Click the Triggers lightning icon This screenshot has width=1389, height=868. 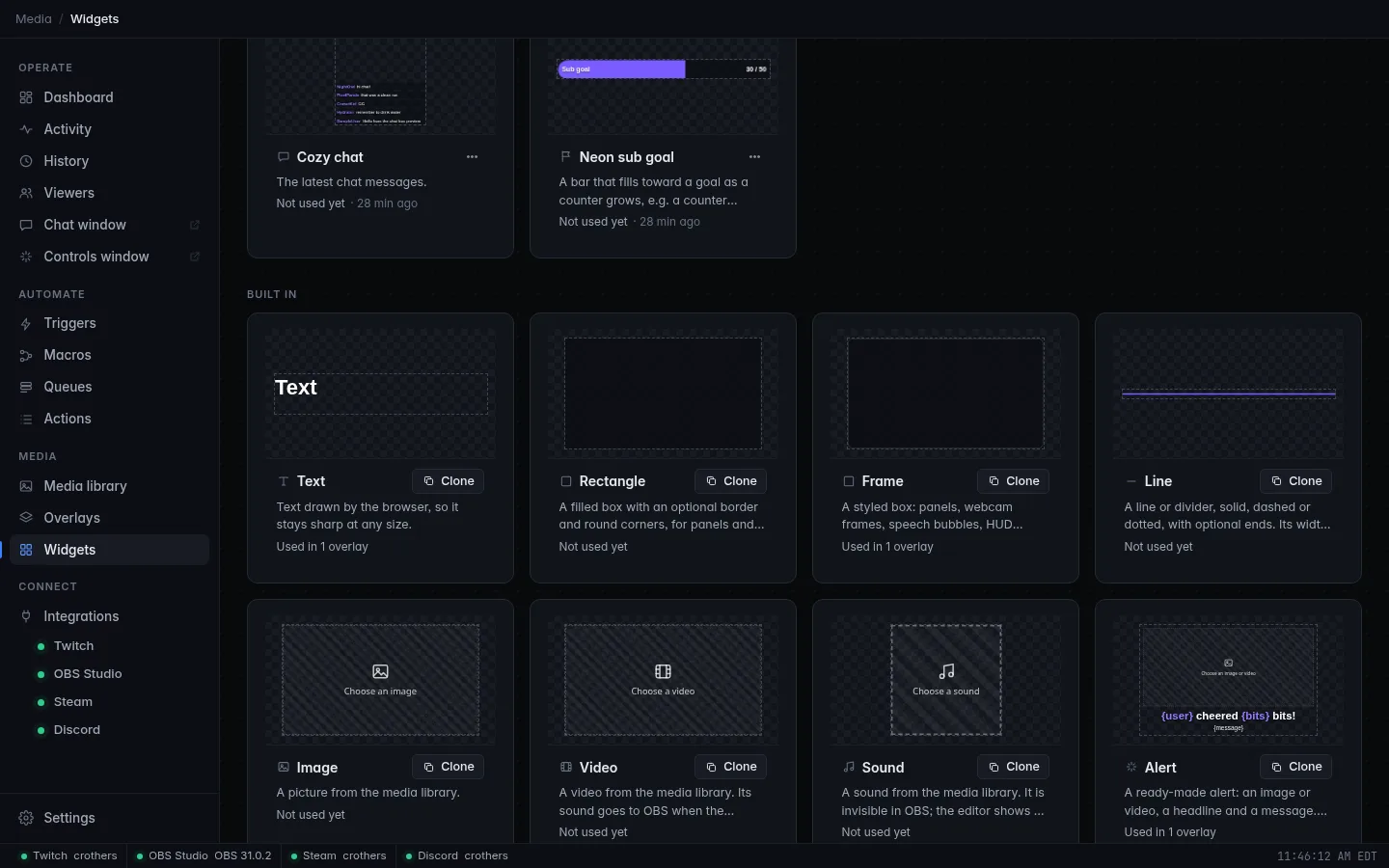(x=26, y=324)
